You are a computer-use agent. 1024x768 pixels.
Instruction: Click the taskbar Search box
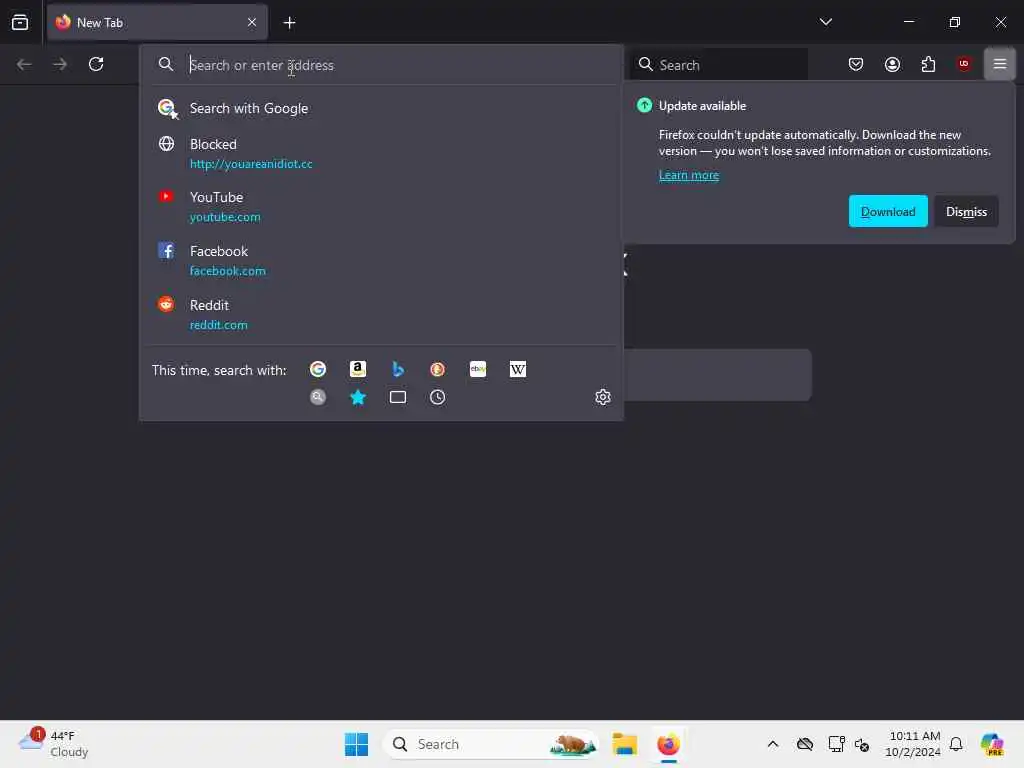pos(491,744)
